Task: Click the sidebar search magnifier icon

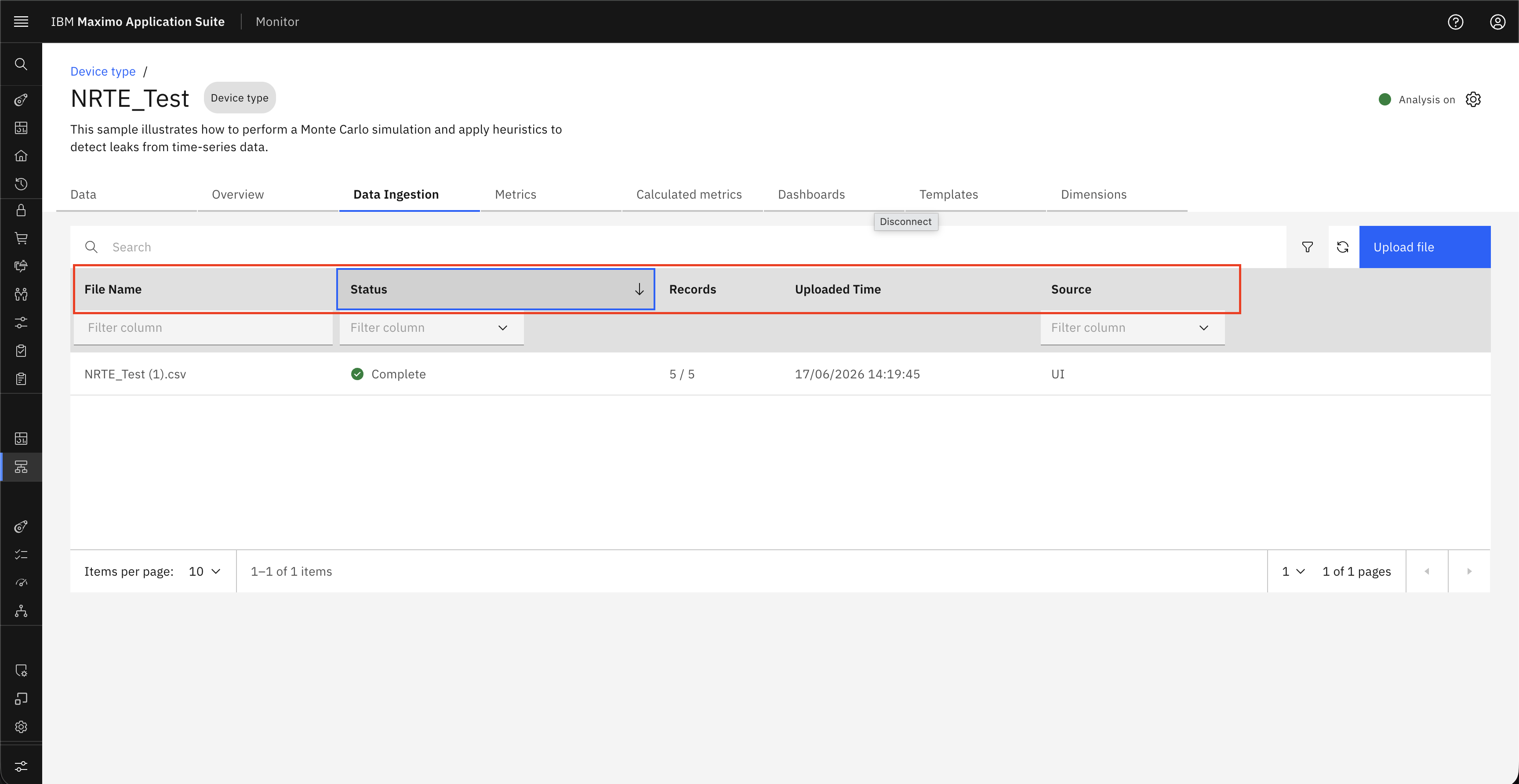Action: [x=21, y=64]
